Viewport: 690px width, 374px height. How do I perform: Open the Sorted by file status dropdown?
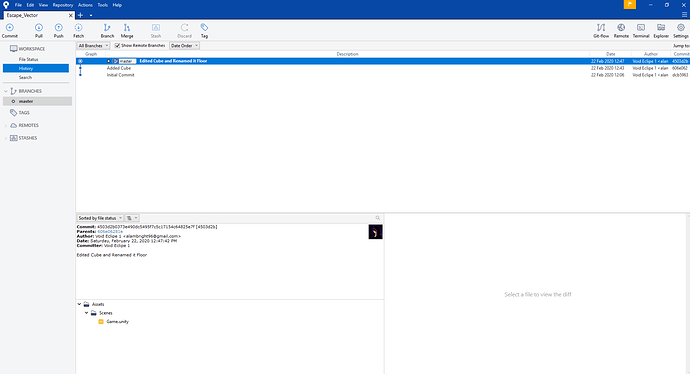pos(100,218)
